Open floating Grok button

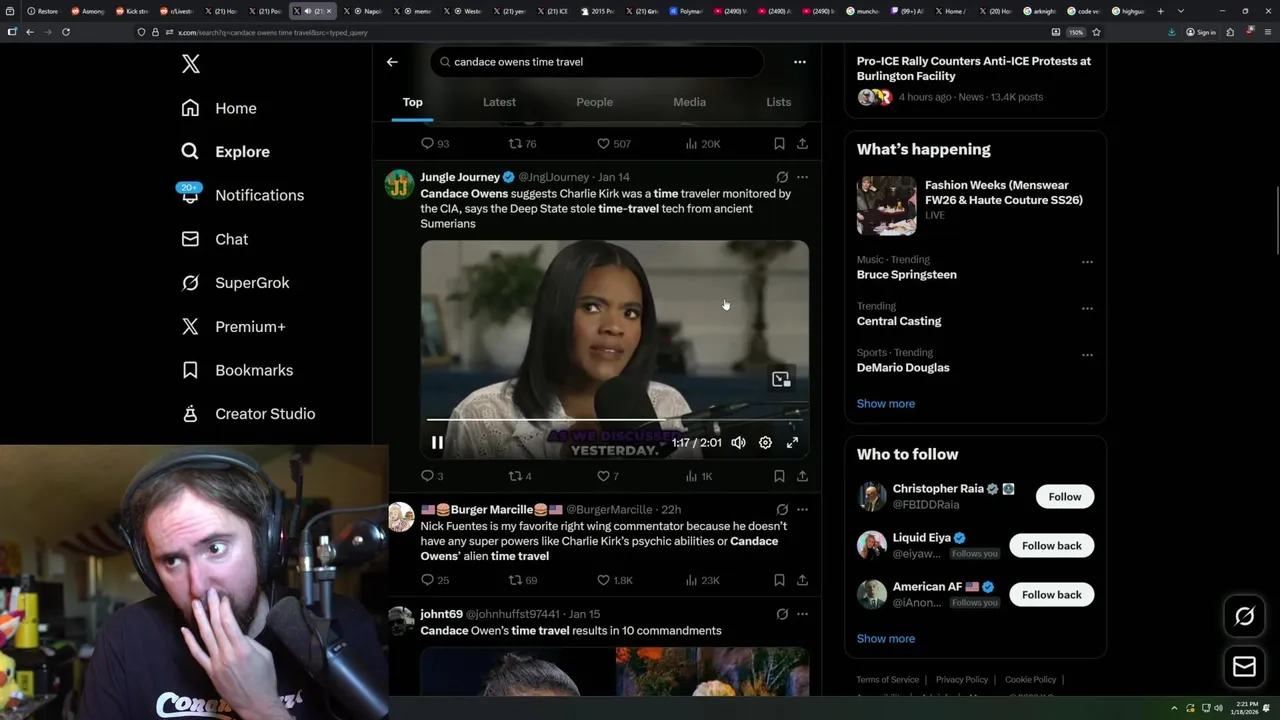1245,617
